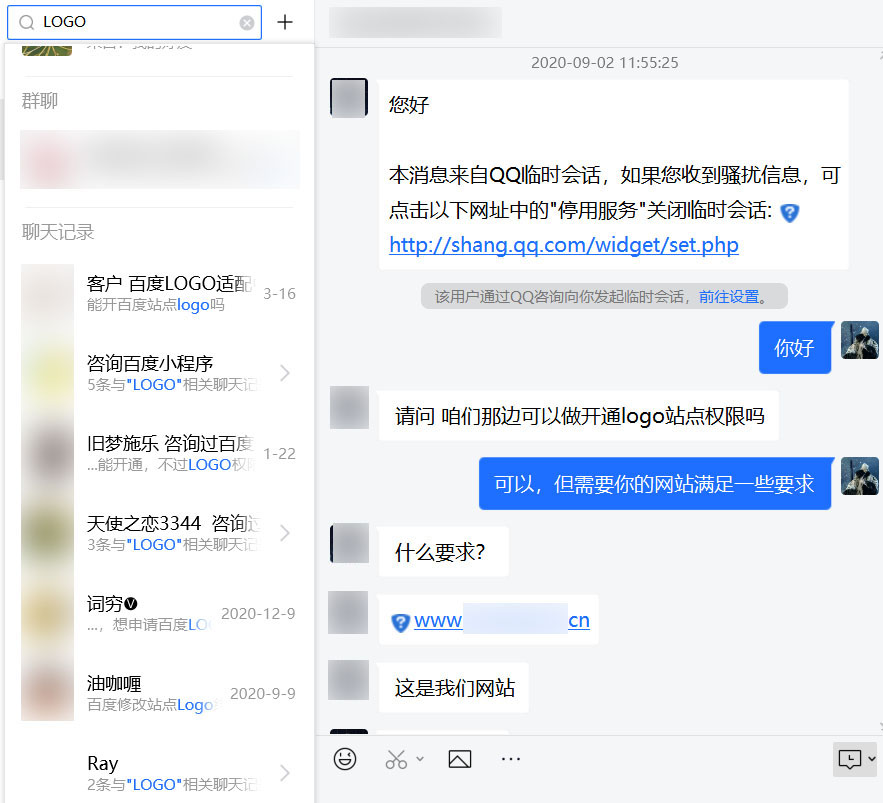The height and width of the screenshot is (803, 883).
Task: Click the scissors screenshot tool
Action: click(x=396, y=759)
